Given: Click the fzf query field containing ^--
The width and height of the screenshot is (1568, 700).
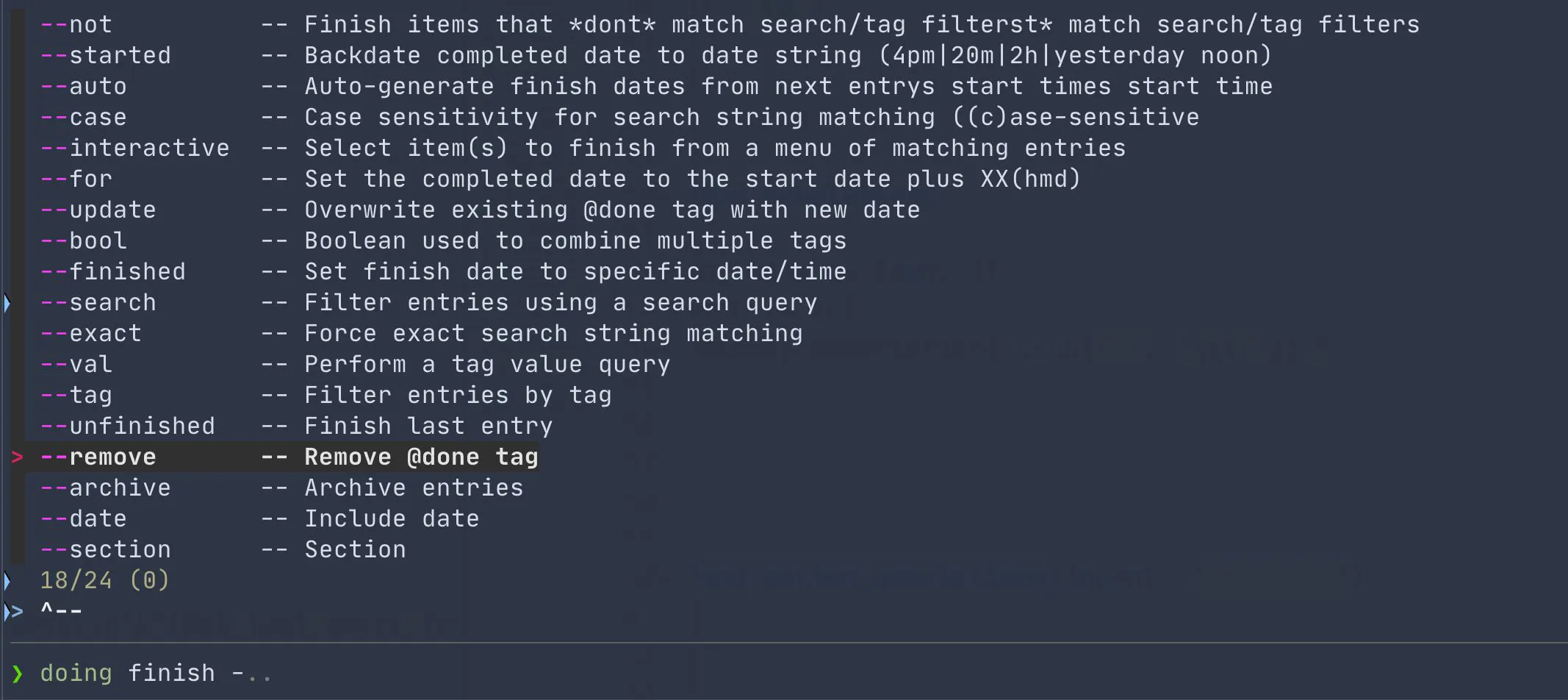Looking at the screenshot, I should [62, 611].
